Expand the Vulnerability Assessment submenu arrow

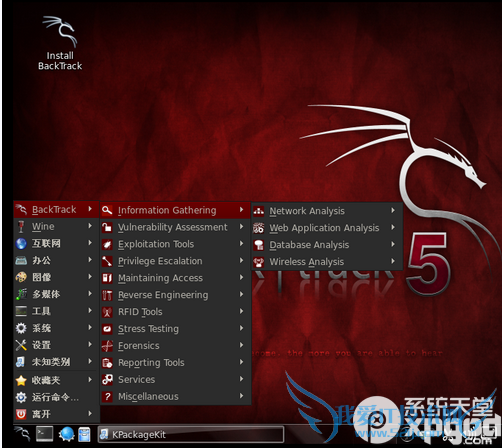[241, 227]
